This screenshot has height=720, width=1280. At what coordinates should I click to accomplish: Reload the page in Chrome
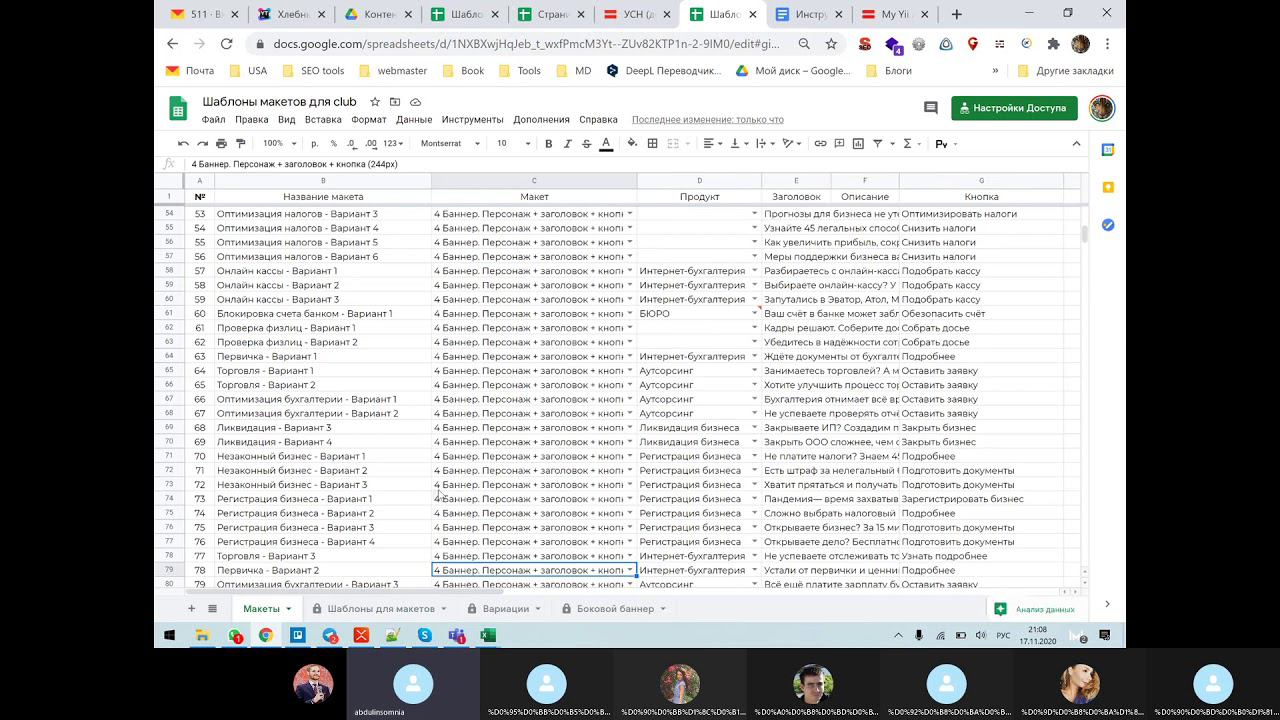coord(226,44)
